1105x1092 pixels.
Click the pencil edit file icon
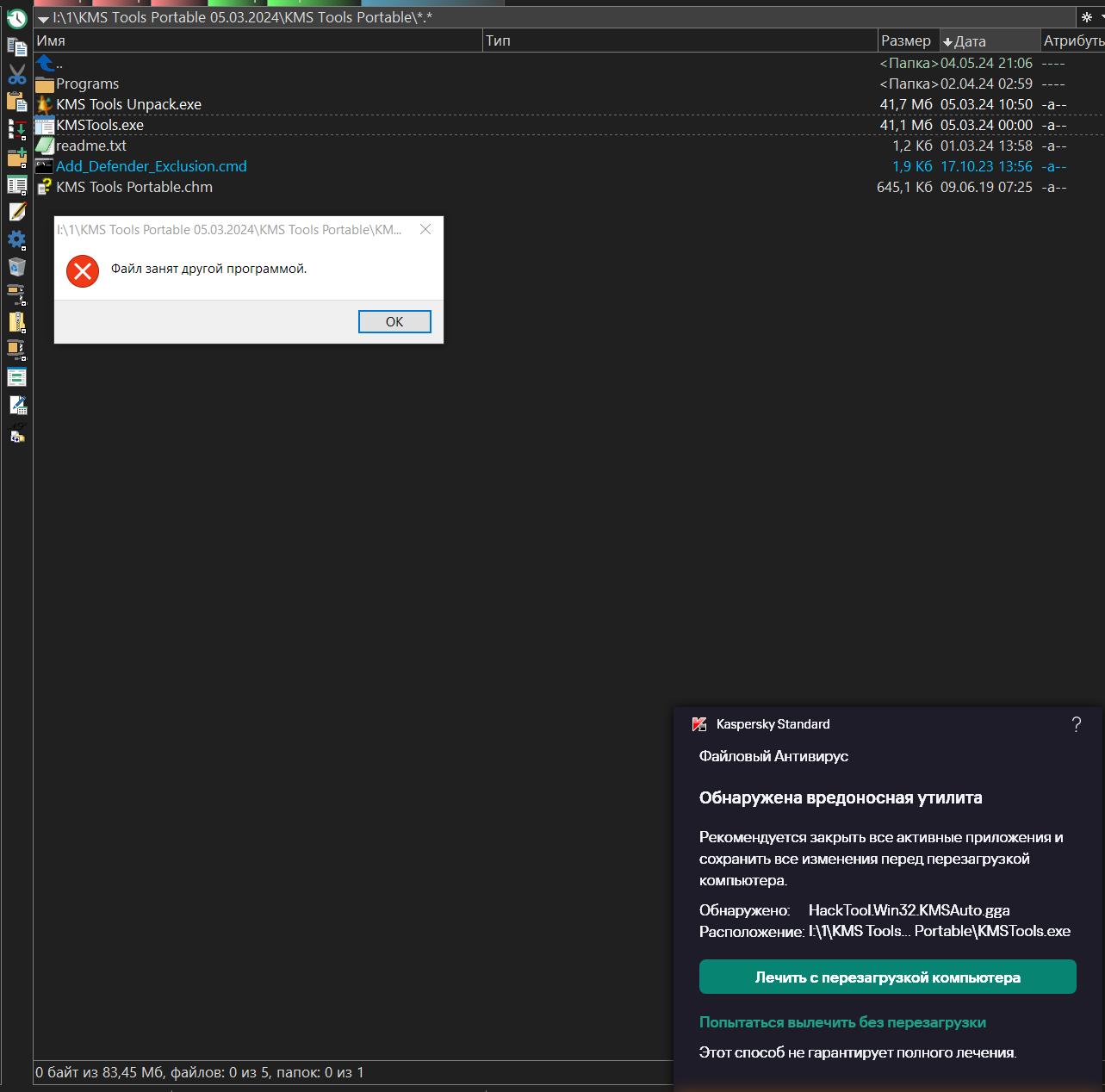(x=17, y=212)
